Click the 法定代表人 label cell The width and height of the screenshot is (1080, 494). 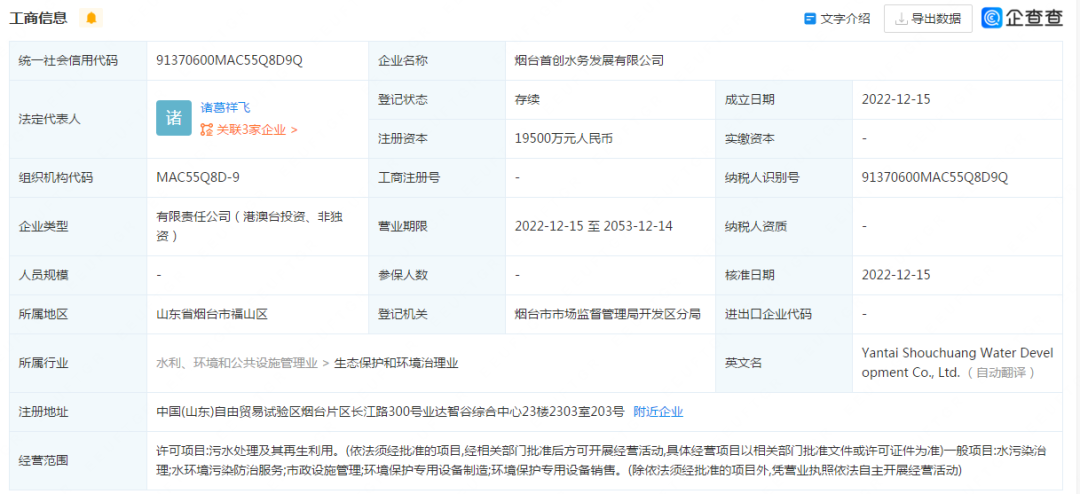coord(78,119)
